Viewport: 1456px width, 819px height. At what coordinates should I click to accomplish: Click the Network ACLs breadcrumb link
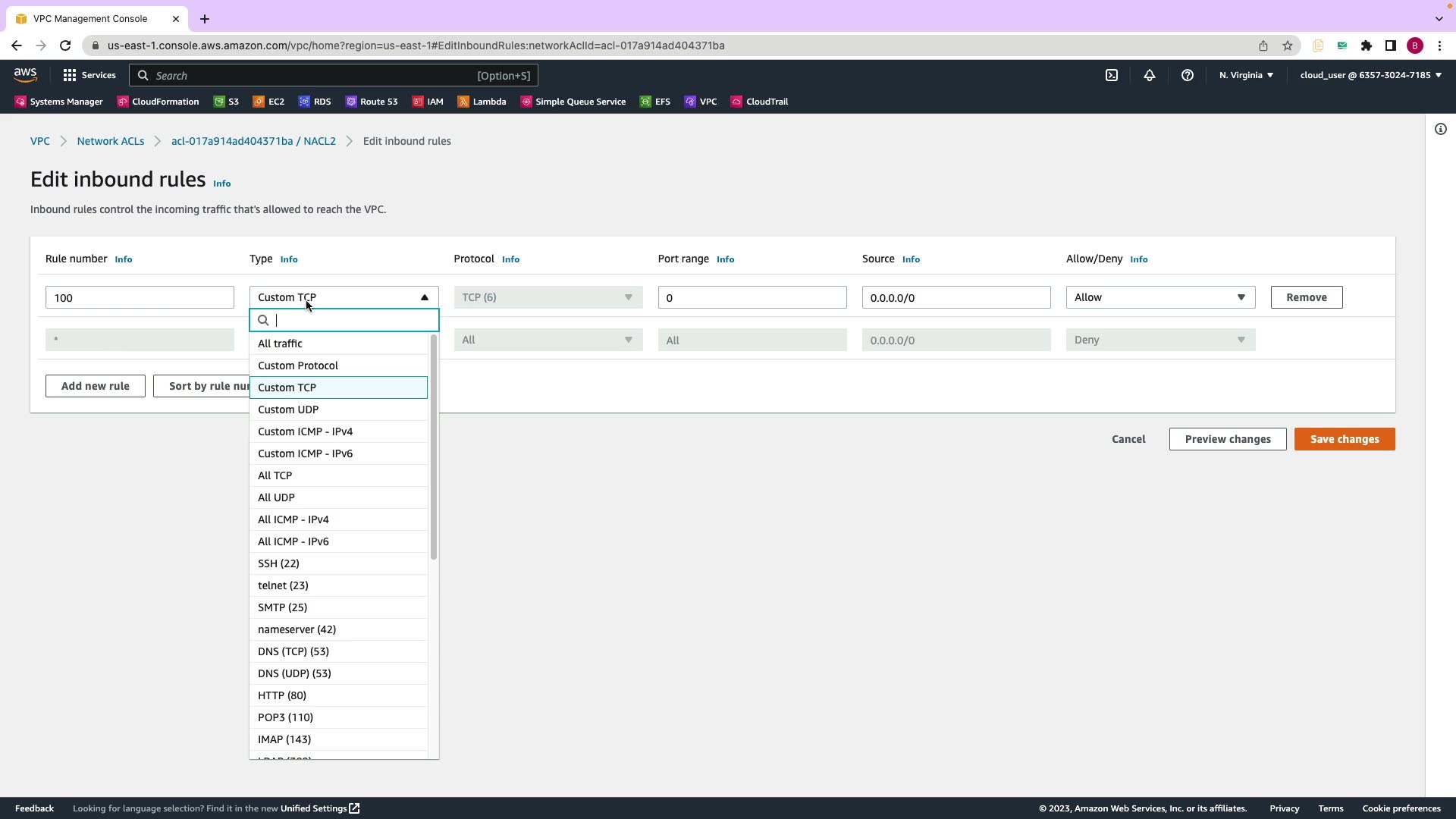coord(110,141)
